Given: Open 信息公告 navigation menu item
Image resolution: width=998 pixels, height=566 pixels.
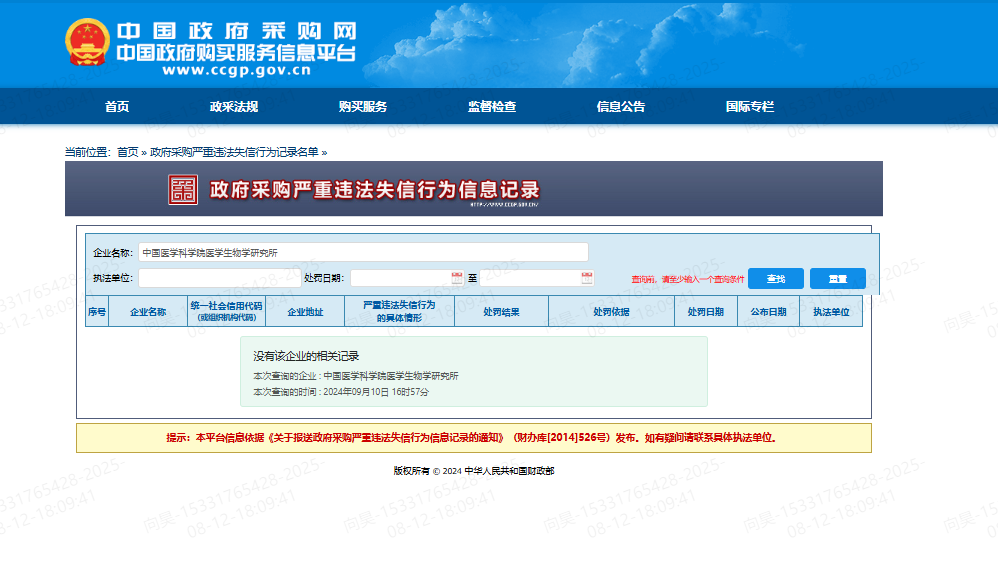Looking at the screenshot, I should (x=621, y=106).
